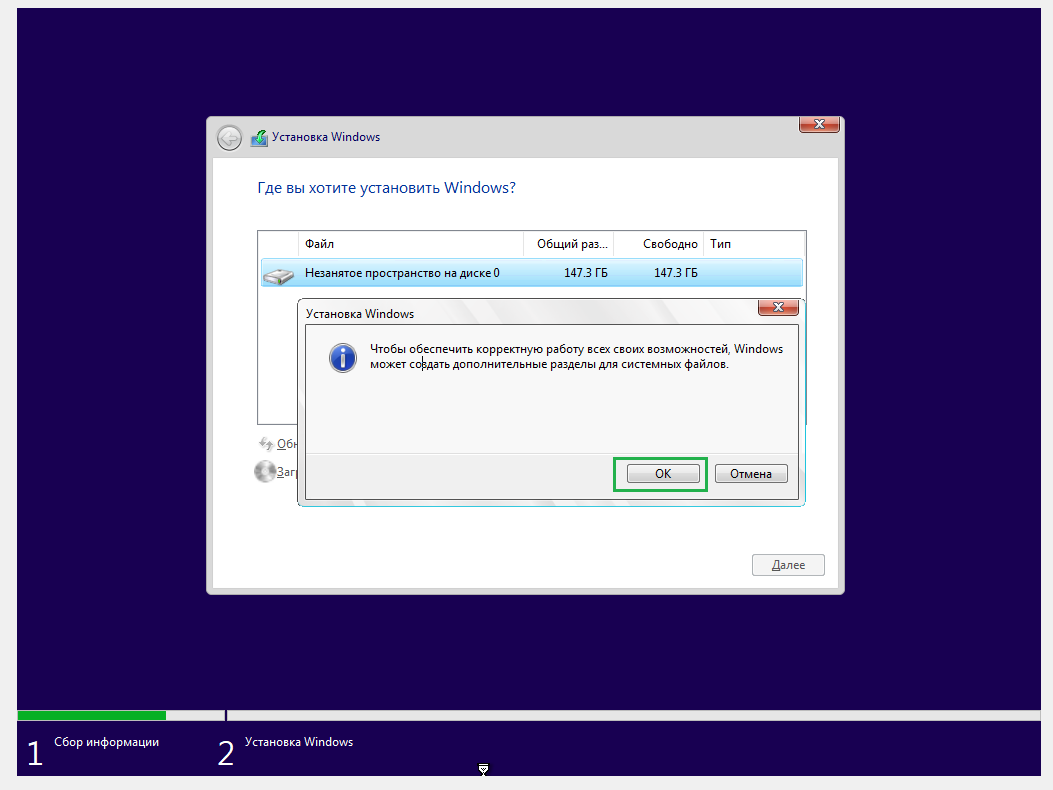Click the Файл column header
1053x790 pixels.
point(410,244)
